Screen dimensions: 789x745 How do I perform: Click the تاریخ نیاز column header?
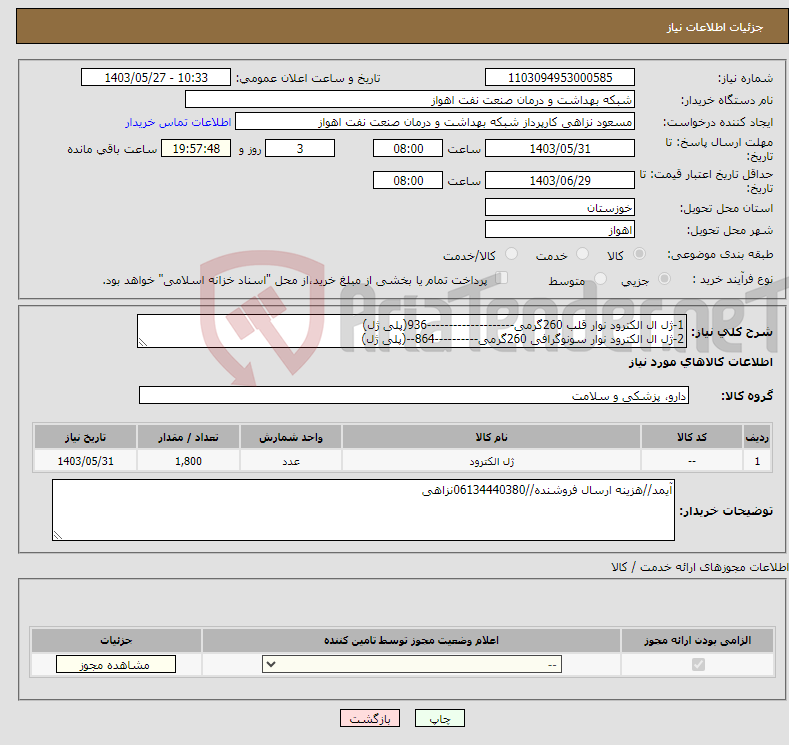86,437
